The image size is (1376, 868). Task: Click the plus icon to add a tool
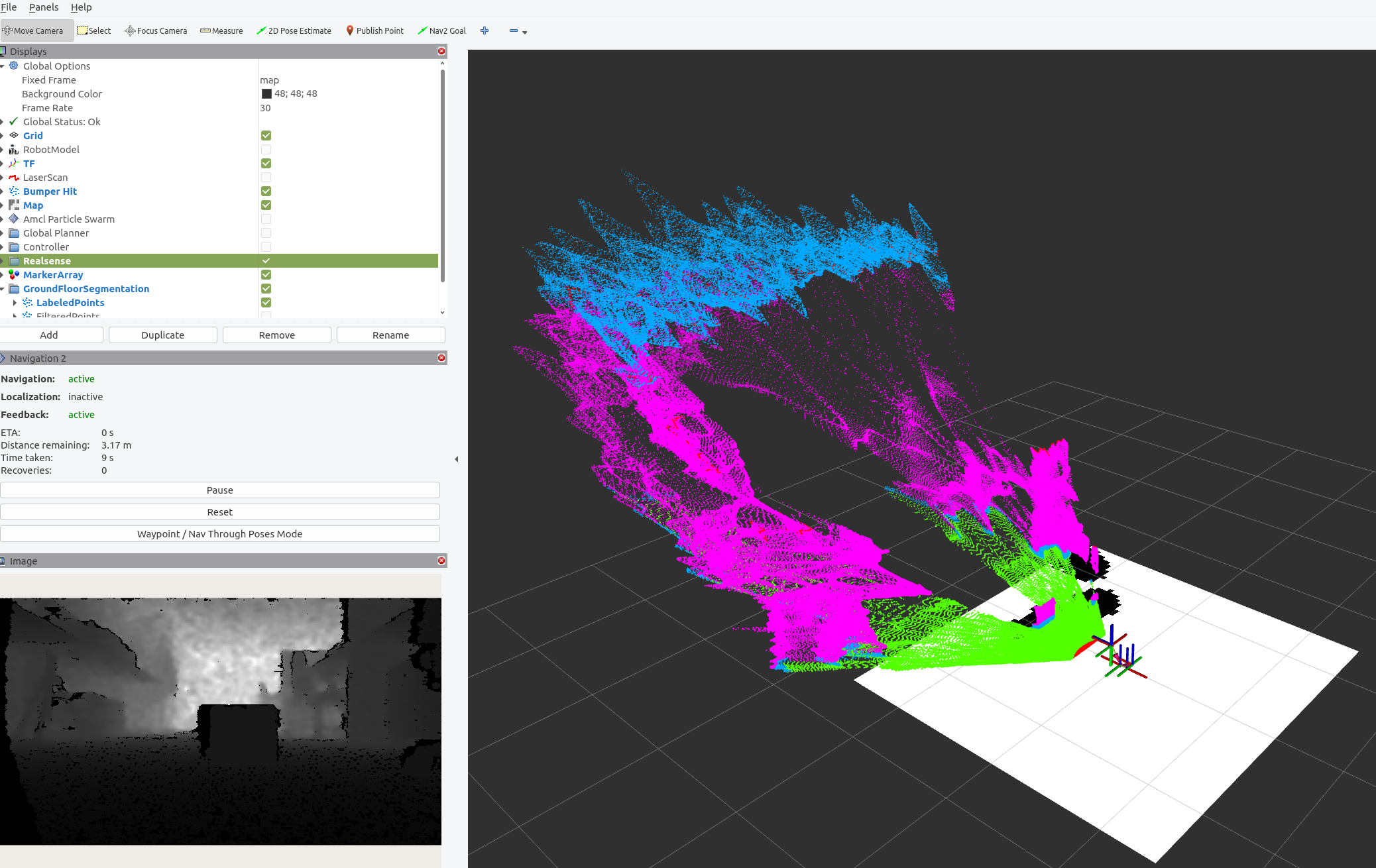(485, 30)
